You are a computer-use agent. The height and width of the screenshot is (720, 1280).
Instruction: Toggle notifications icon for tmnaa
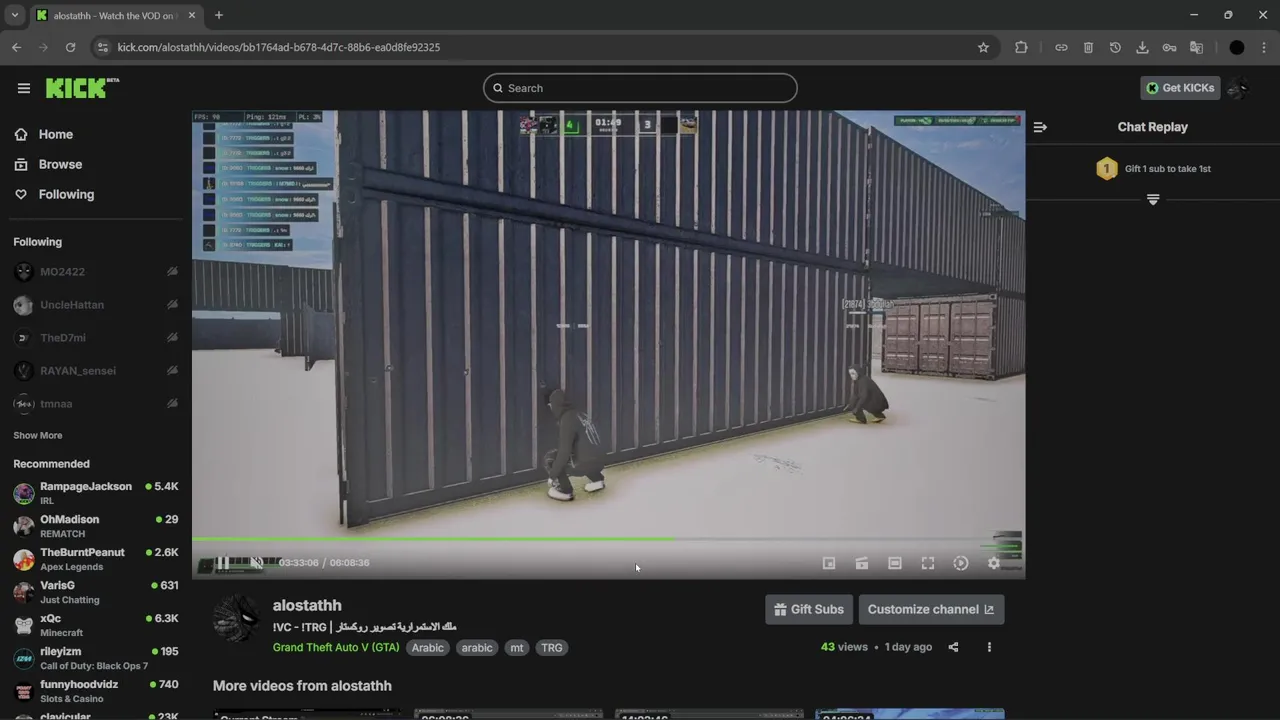(x=172, y=404)
